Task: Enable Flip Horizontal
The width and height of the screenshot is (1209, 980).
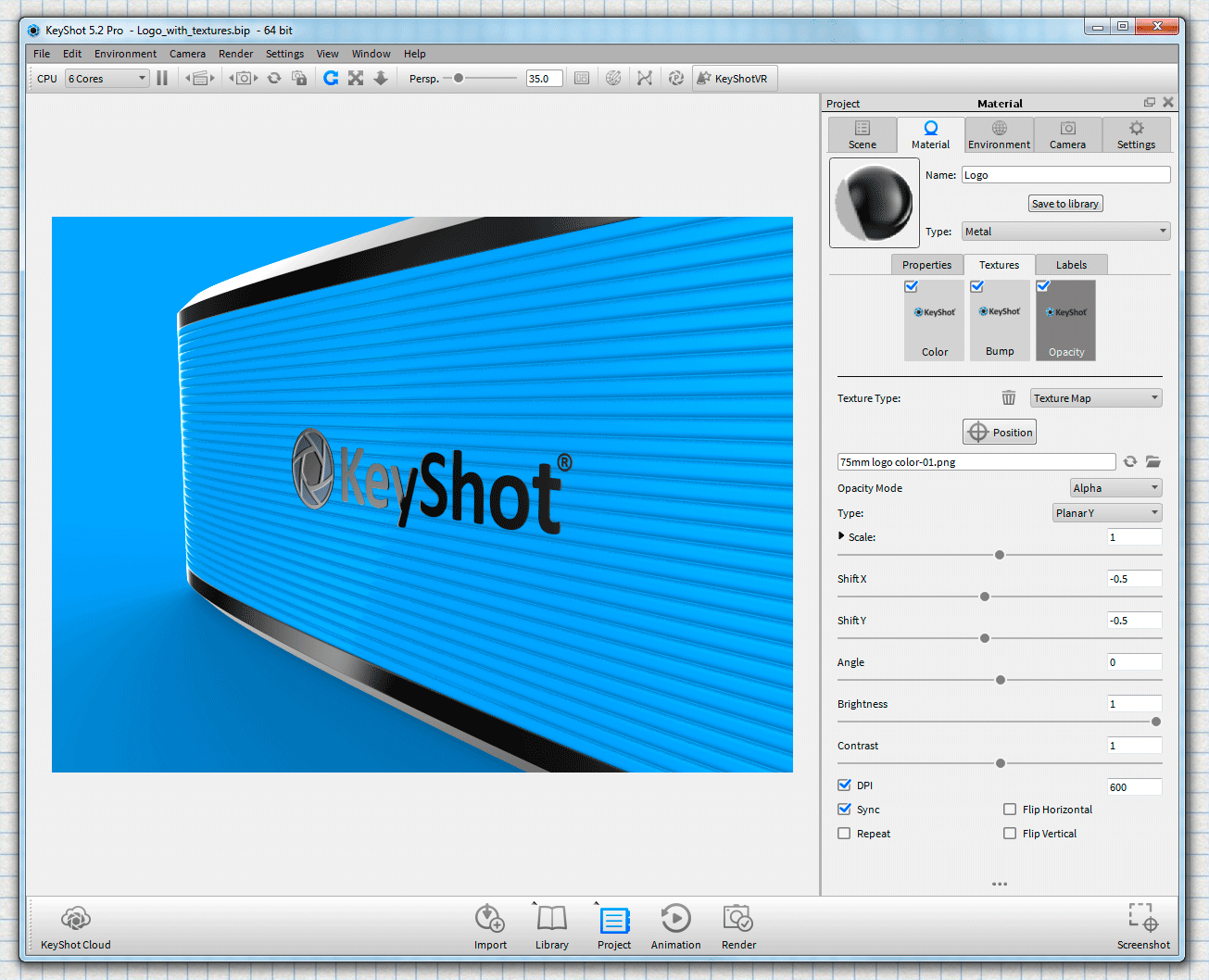Action: tap(1010, 809)
